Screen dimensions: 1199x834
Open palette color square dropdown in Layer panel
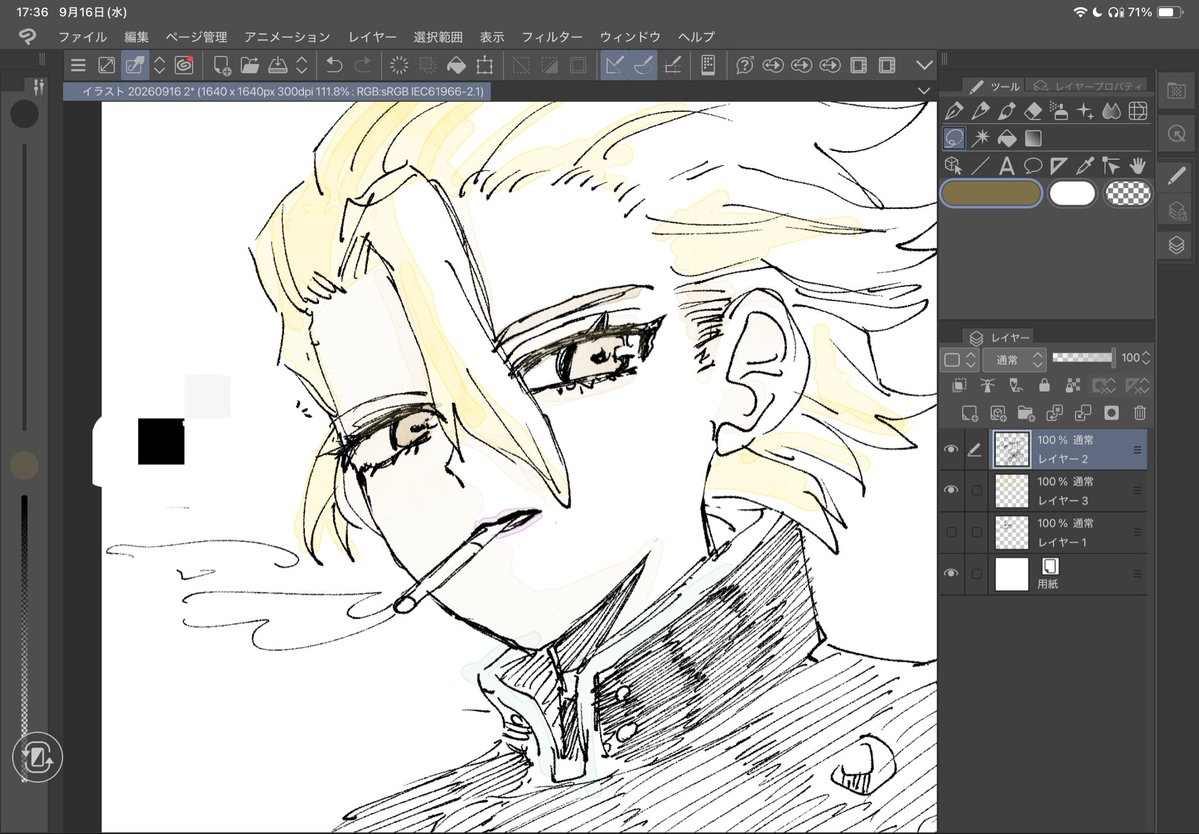coord(960,359)
